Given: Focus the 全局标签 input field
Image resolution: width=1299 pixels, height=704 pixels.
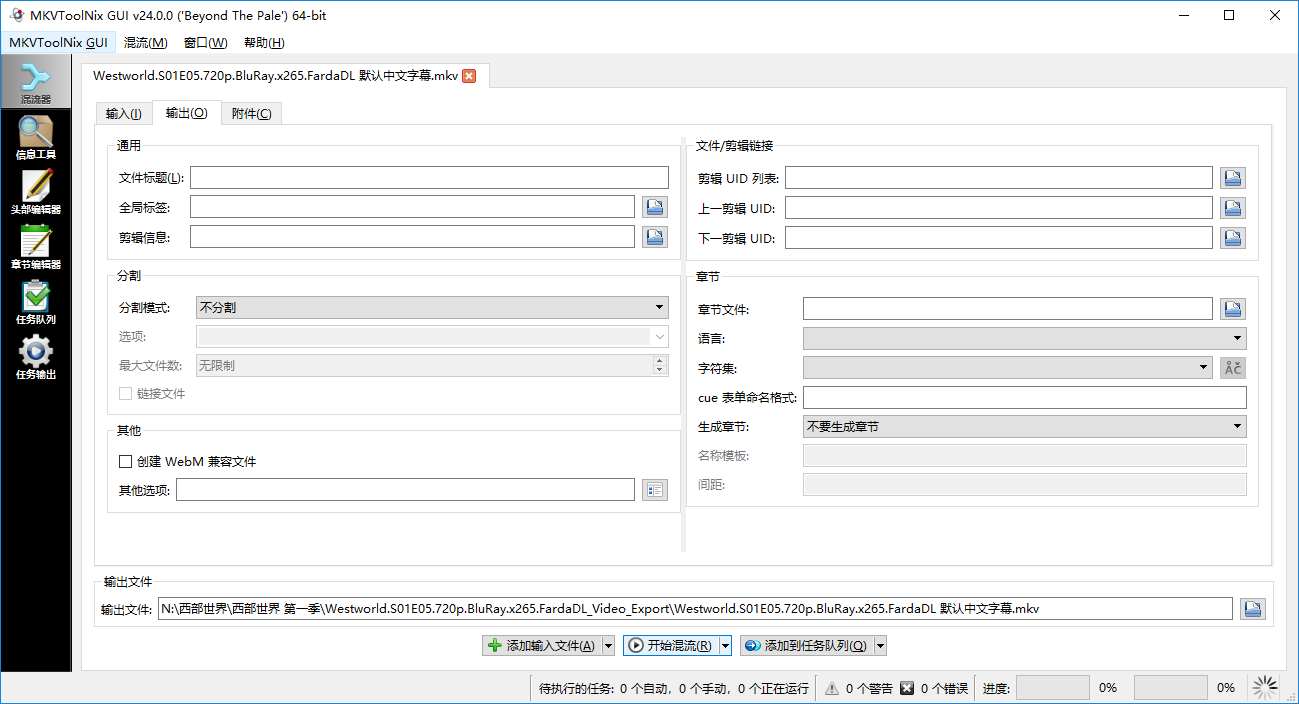Looking at the screenshot, I should (413, 207).
